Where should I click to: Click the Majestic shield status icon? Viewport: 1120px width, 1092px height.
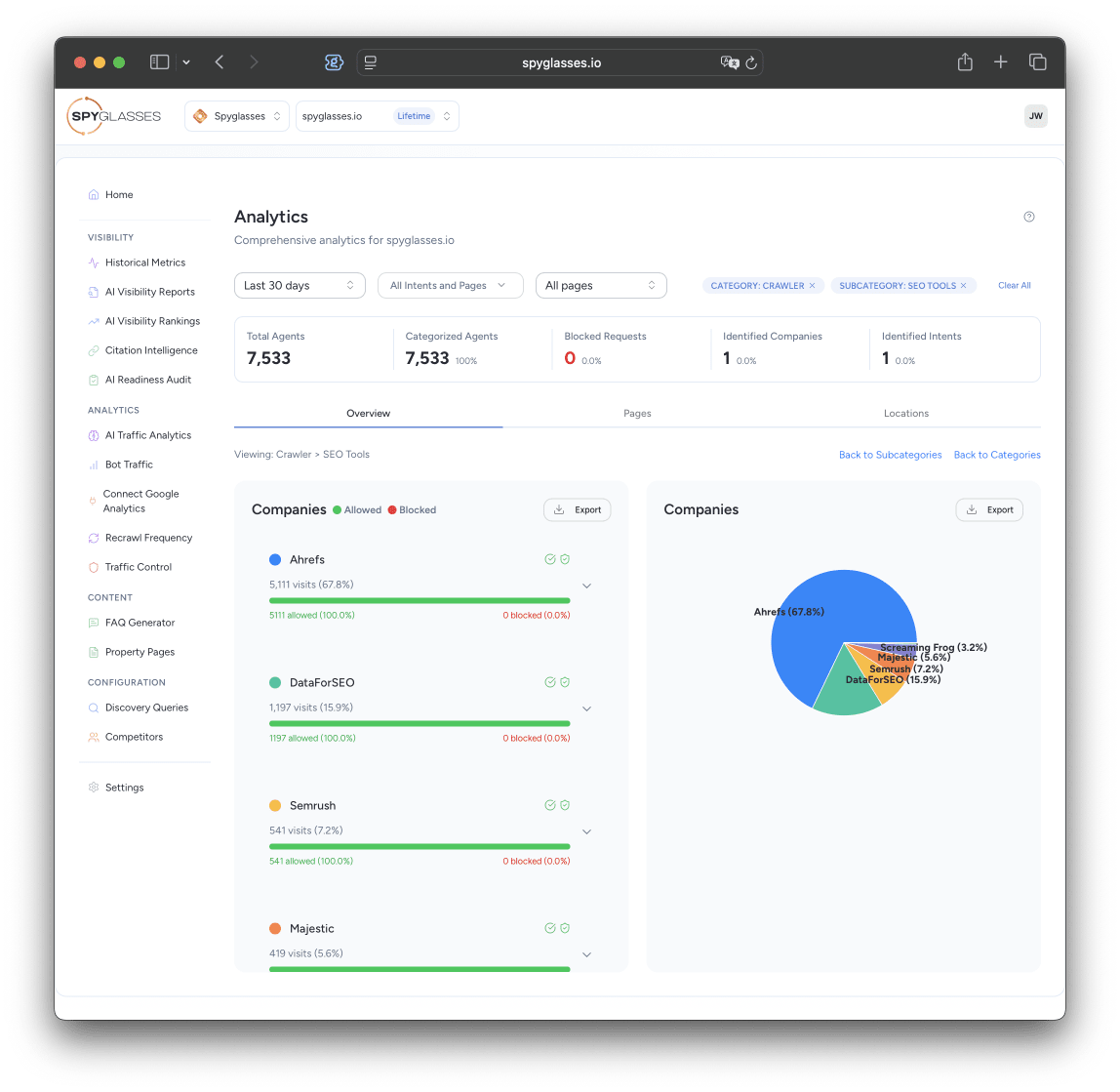[565, 928]
